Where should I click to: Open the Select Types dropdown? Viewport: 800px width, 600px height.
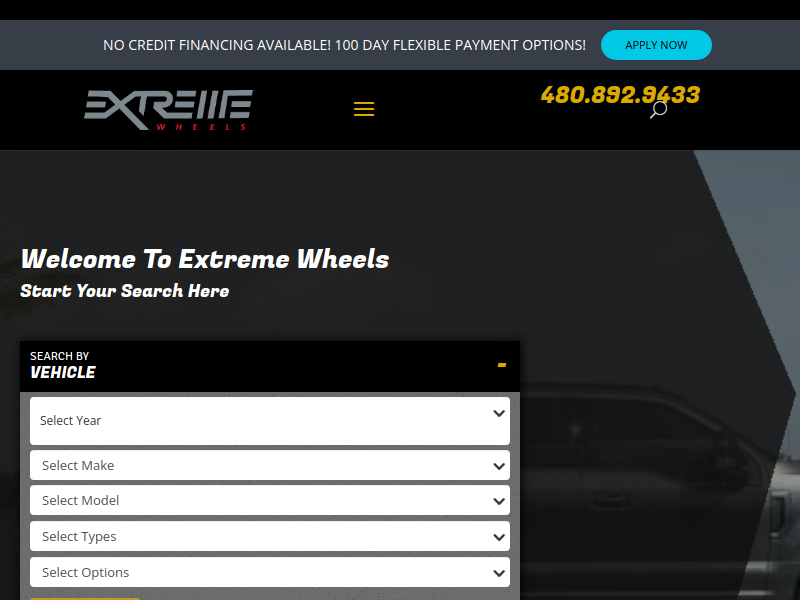tap(270, 536)
